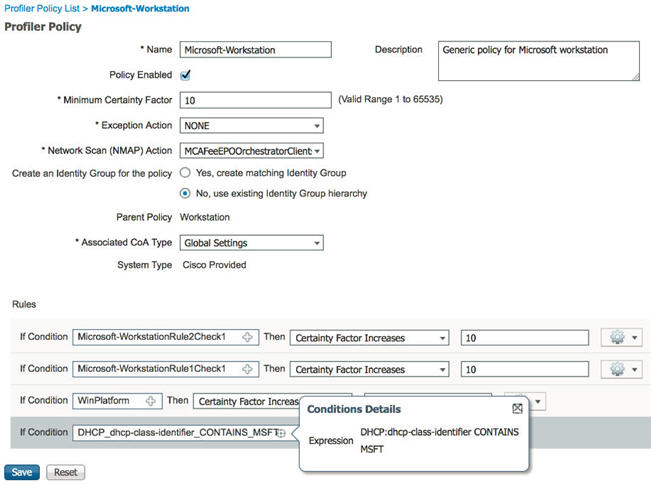Click the Rules section heading

click(x=24, y=304)
